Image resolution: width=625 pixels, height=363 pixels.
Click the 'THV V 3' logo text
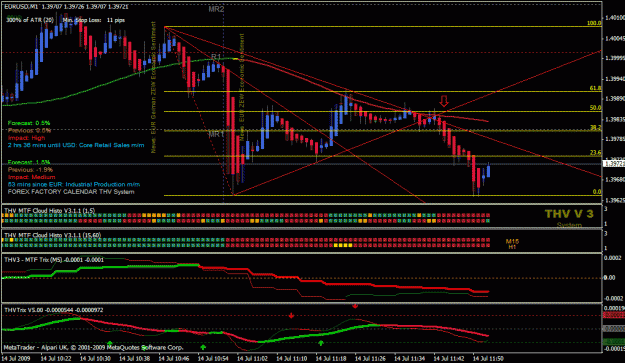569,214
